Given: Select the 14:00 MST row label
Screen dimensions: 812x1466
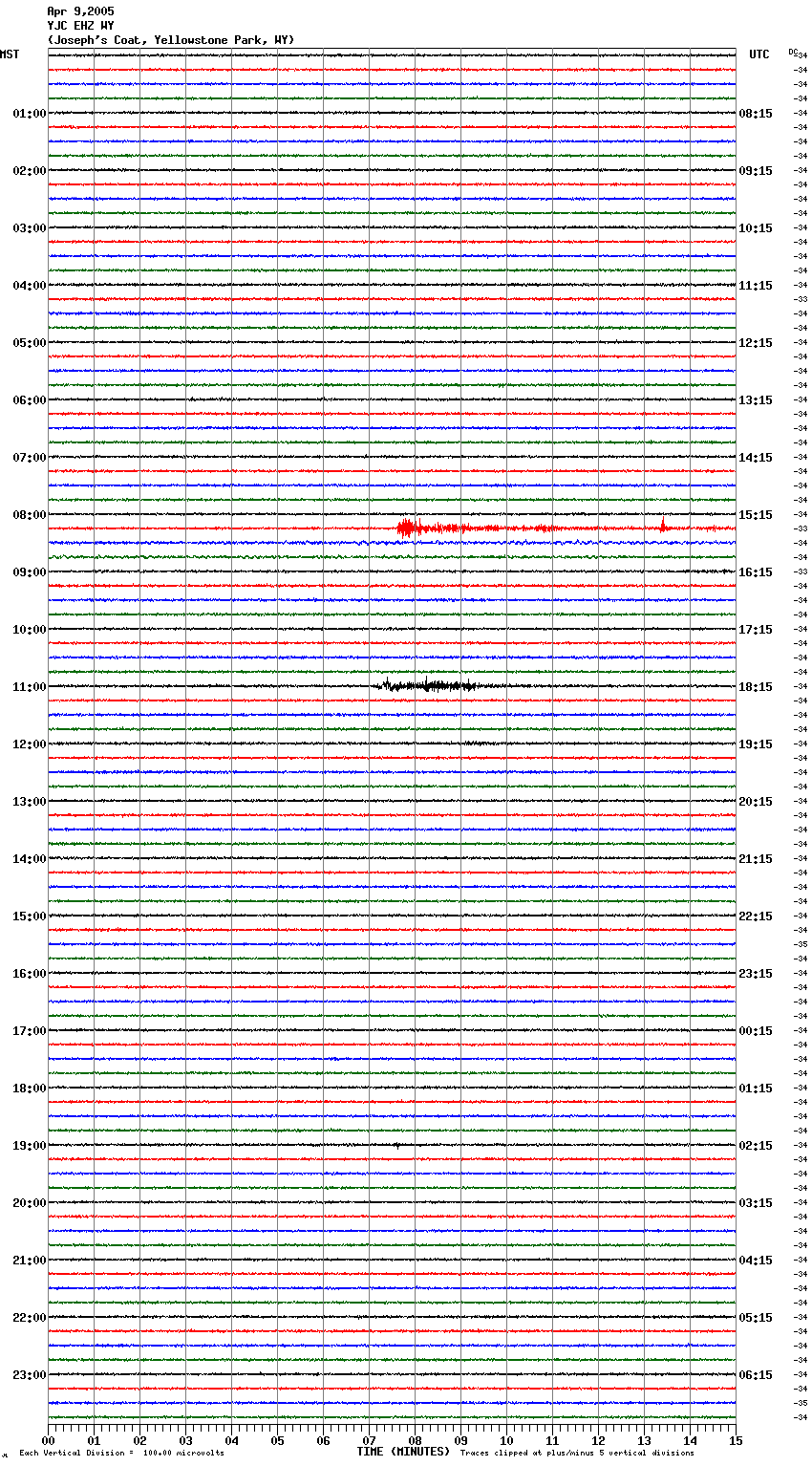Looking at the screenshot, I should point(30,859).
